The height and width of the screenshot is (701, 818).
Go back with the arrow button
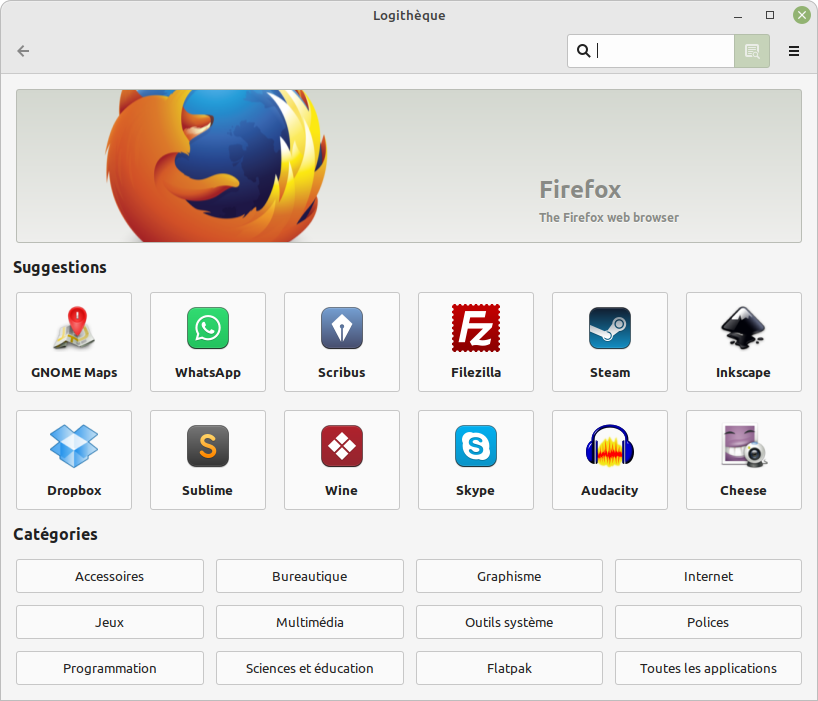pyautogui.click(x=23, y=51)
